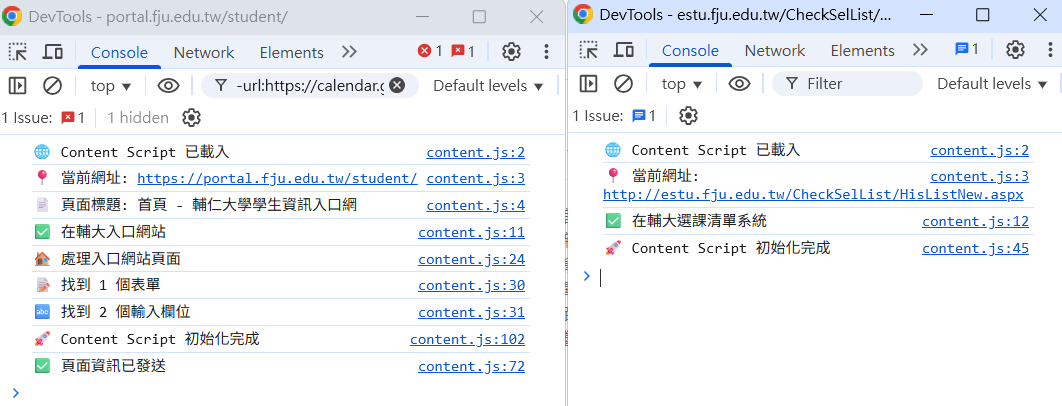The image size is (1062, 406).
Task: Create live expression in left DevTools console
Action: point(168,86)
